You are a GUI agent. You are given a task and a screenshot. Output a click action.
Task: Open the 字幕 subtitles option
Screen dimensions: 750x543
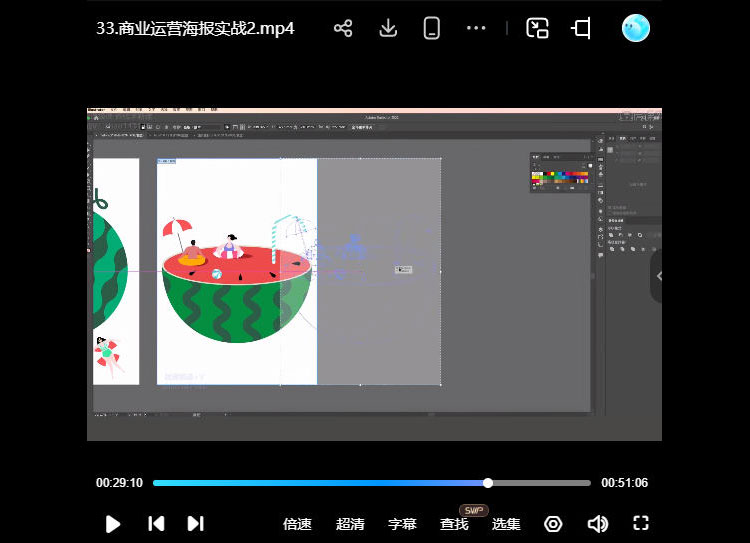[x=402, y=524]
